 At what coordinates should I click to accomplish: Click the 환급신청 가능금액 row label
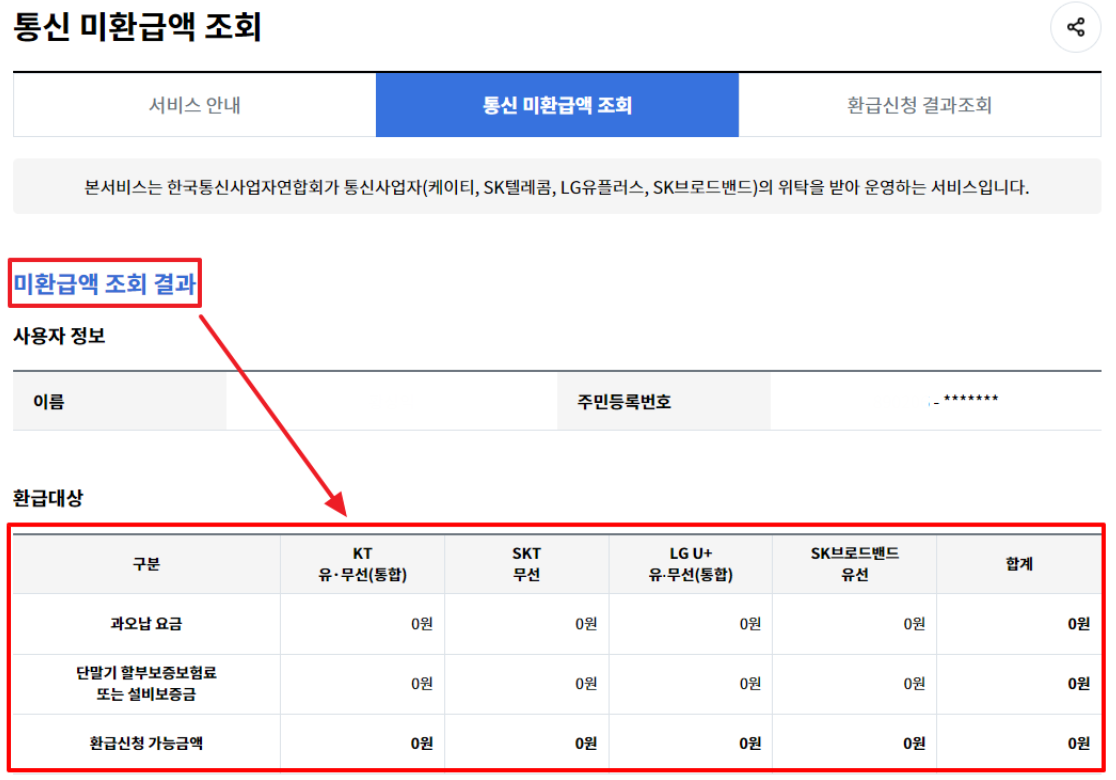pyautogui.click(x=145, y=743)
